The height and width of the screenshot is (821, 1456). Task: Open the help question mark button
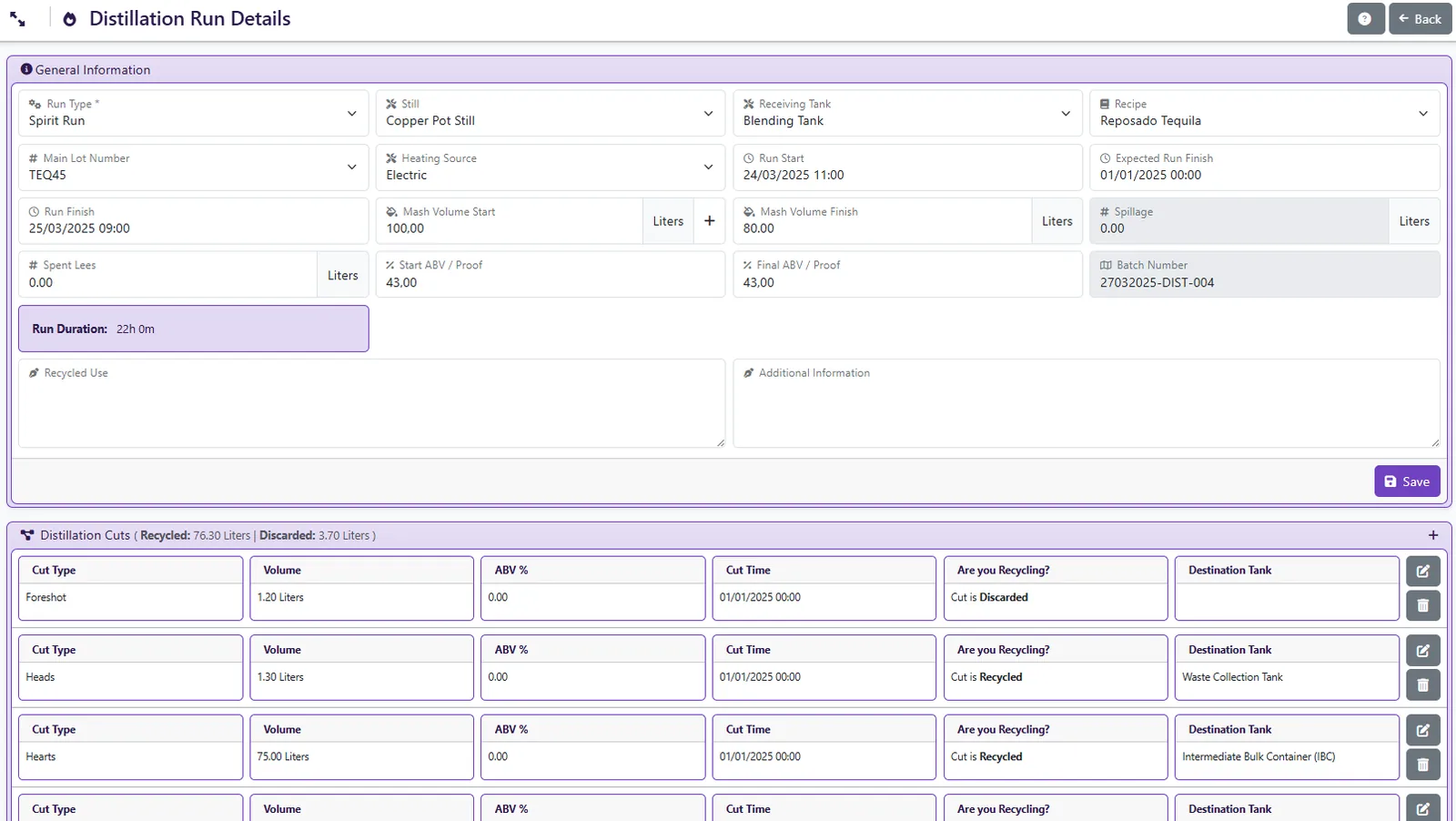coord(1365,19)
